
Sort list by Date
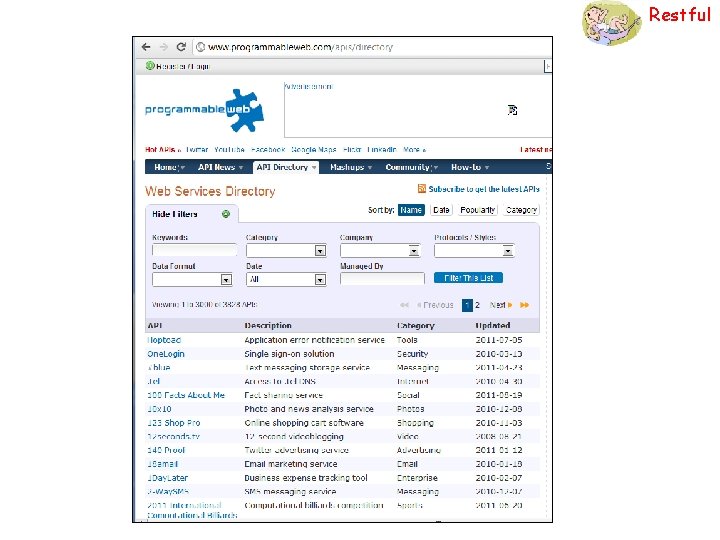click(441, 210)
